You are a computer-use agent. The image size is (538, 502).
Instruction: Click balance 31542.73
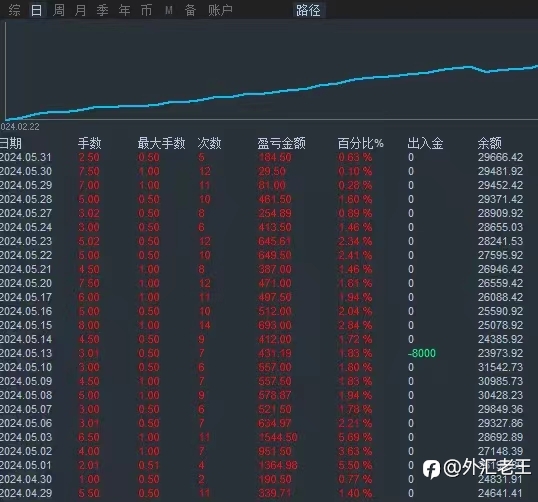[500, 367]
